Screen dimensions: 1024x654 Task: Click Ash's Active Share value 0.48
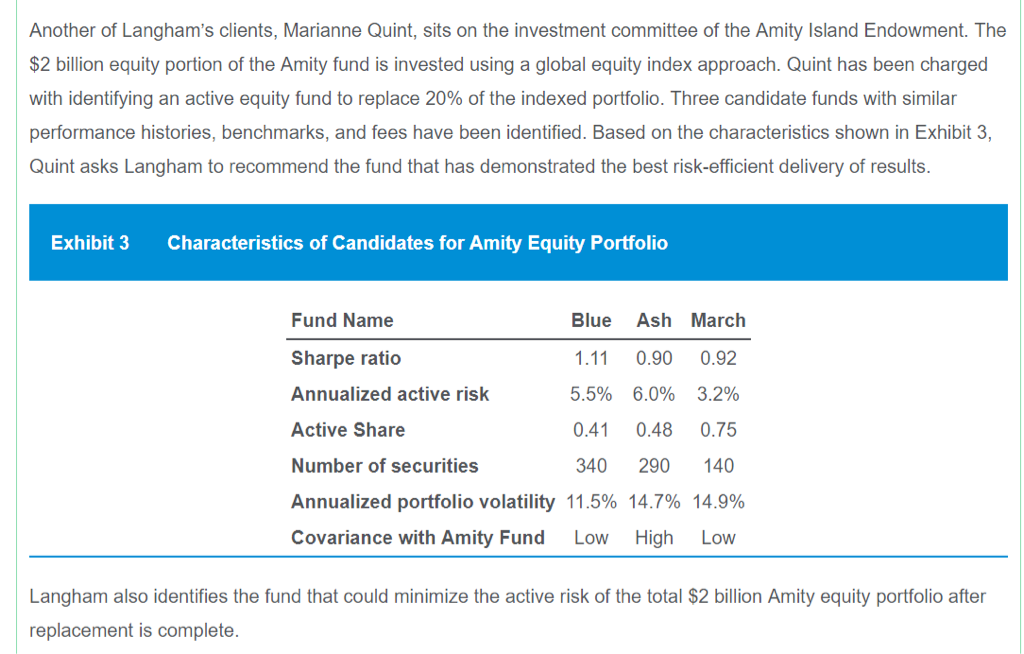[x=654, y=430]
